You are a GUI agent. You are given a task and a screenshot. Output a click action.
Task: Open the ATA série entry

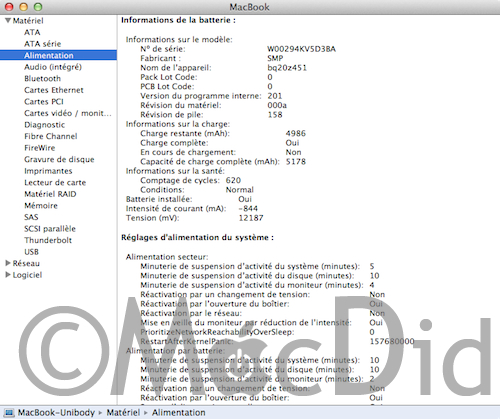[x=43, y=44]
